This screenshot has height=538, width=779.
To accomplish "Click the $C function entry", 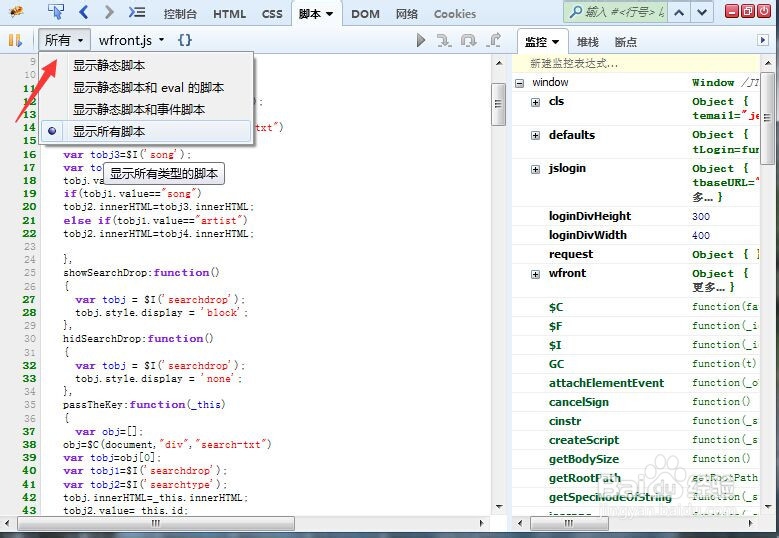I will pyautogui.click(x=556, y=307).
